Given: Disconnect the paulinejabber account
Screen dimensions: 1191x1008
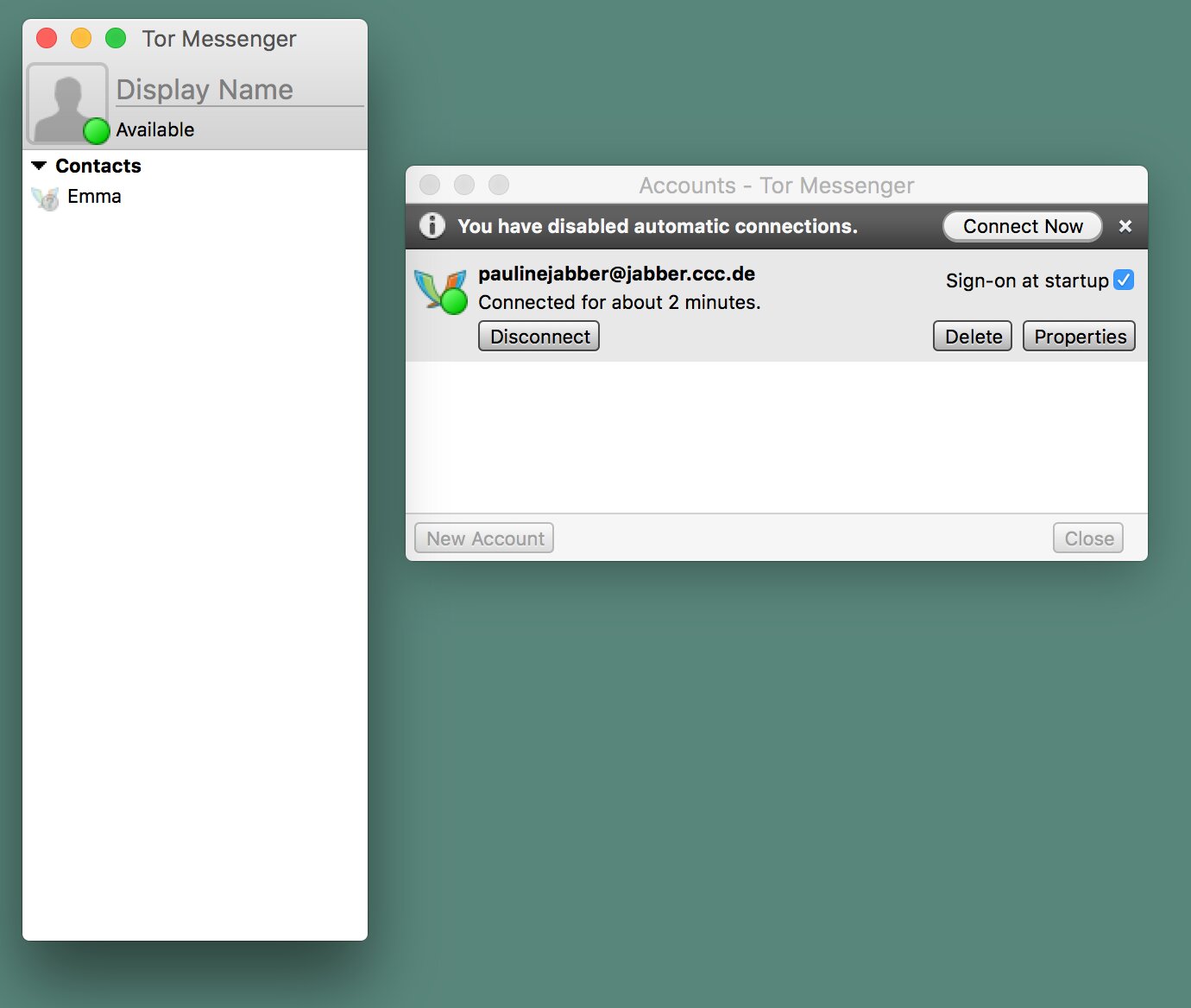Looking at the screenshot, I should coord(539,337).
